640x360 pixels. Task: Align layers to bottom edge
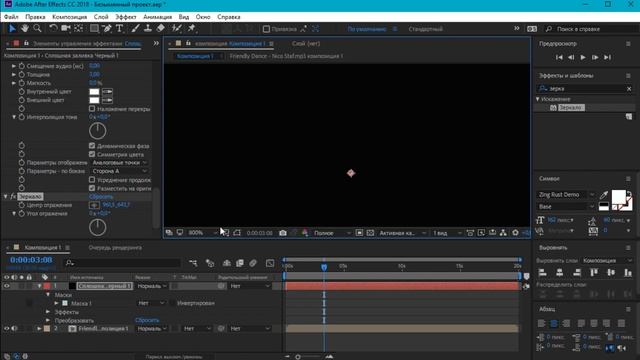[x=628, y=273]
